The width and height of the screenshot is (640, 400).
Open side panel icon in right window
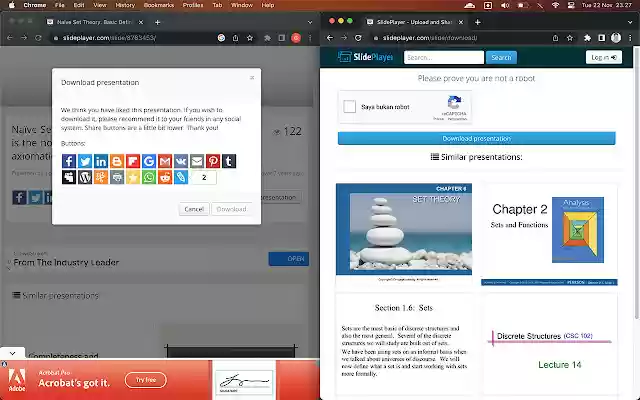pos(602,38)
